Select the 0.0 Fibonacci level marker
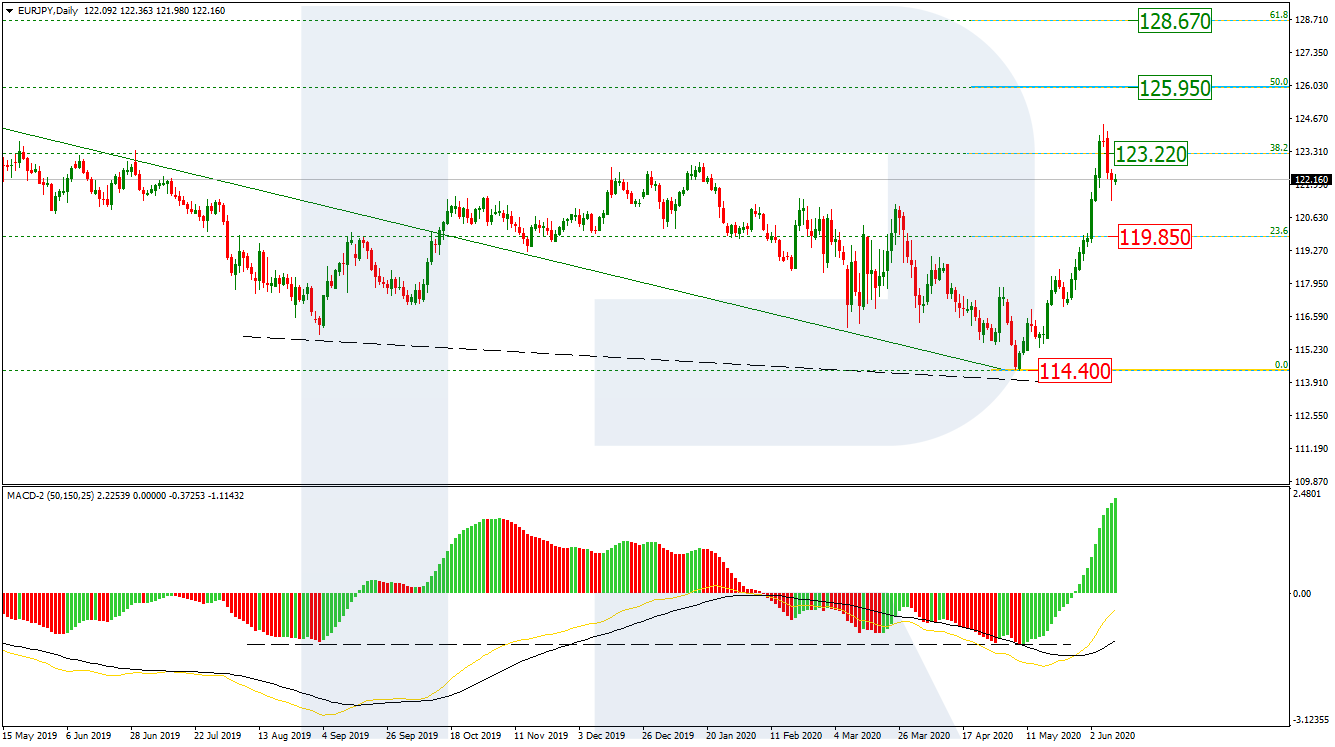This screenshot has height=747, width=1335. [x=1280, y=365]
